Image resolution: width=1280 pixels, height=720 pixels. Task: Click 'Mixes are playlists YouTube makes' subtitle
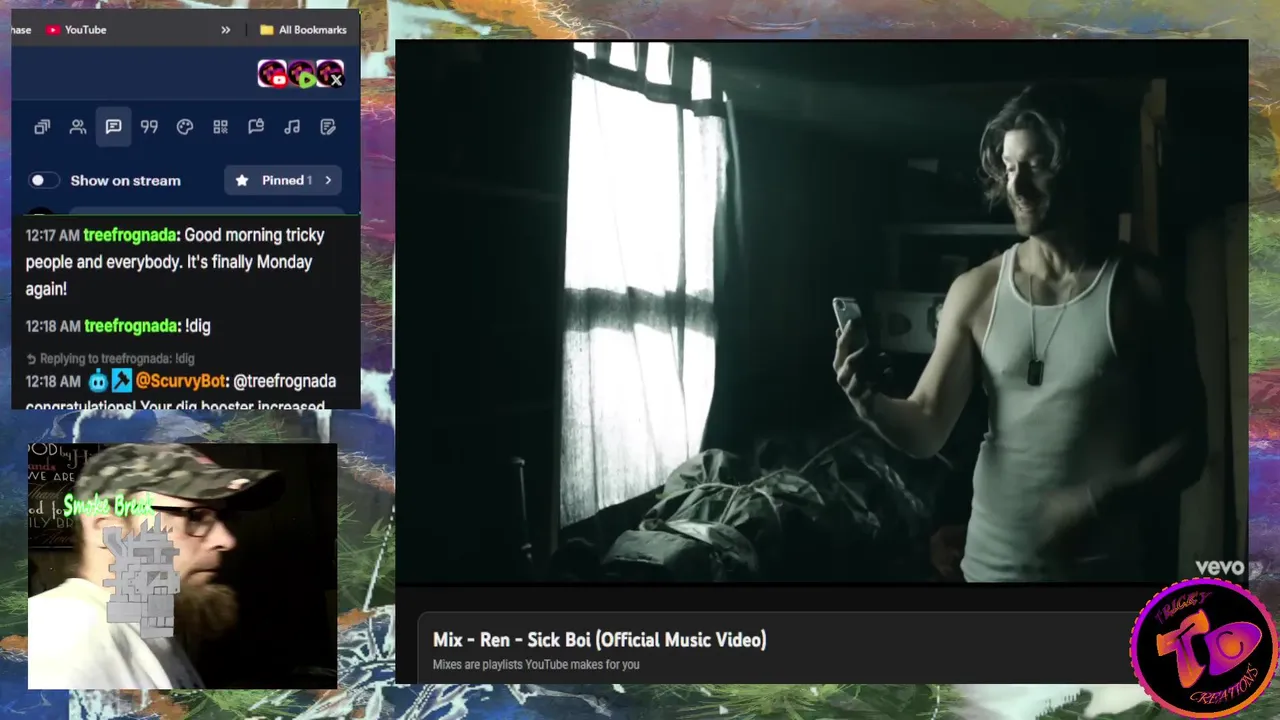coord(536,665)
